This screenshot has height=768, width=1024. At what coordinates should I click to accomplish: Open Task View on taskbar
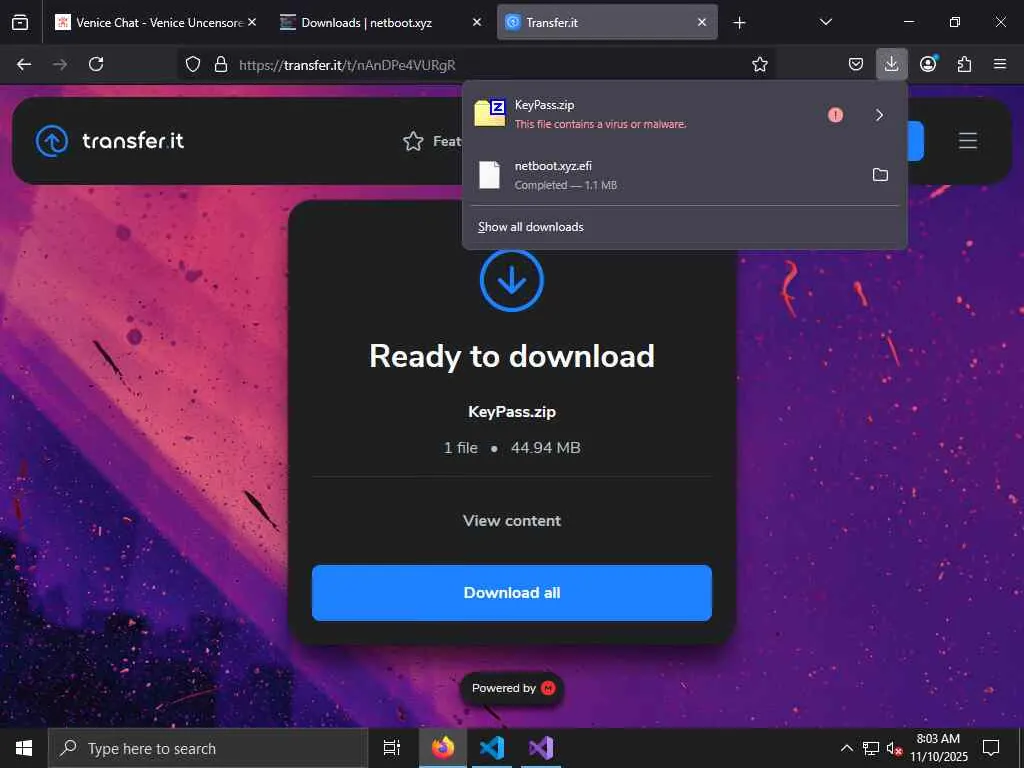point(391,748)
